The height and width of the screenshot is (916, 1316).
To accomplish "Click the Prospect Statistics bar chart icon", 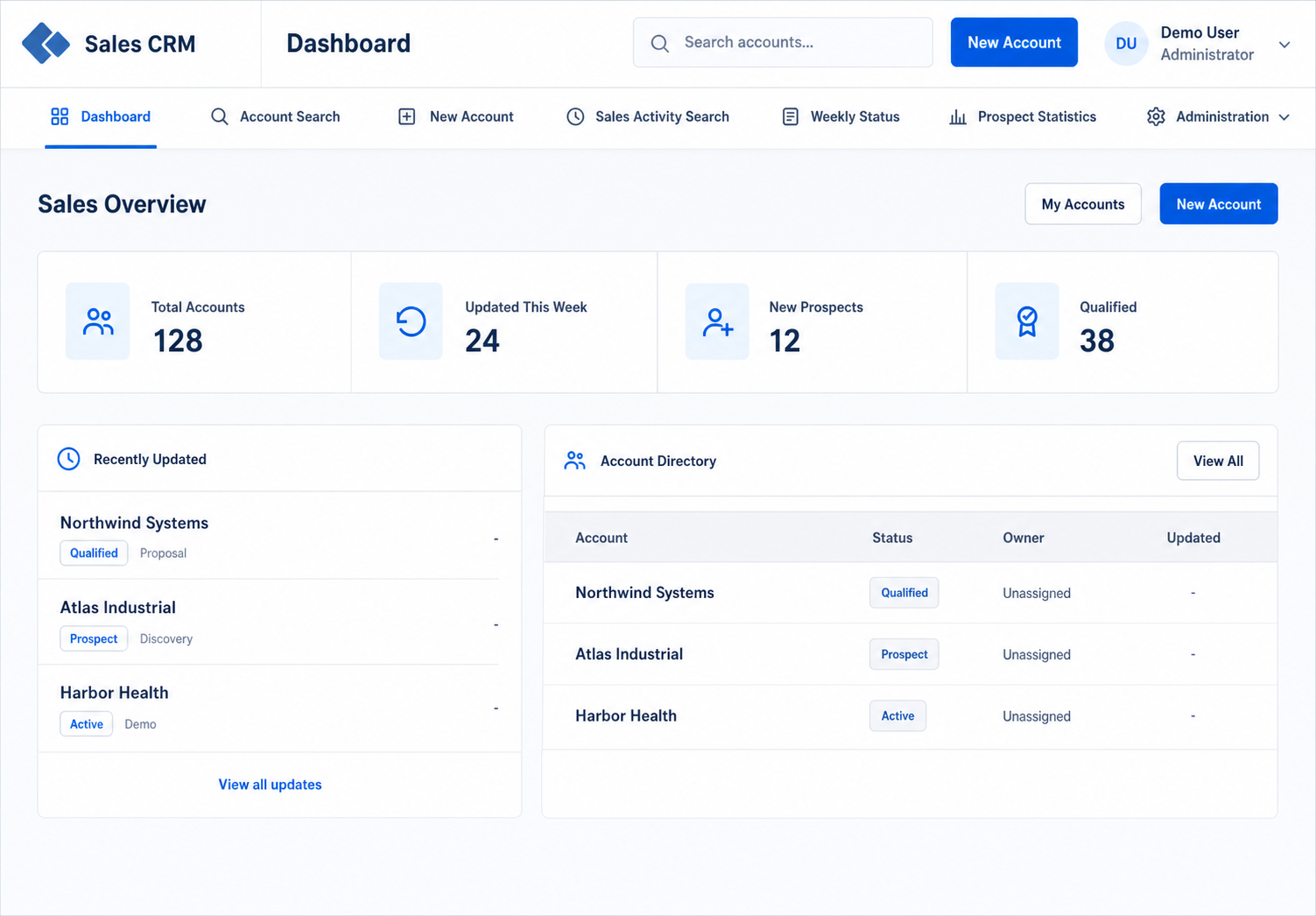I will 958,116.
